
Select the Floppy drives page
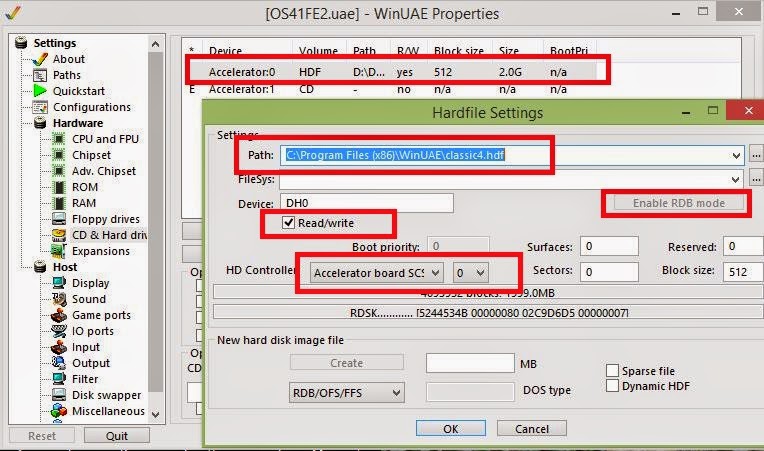(x=106, y=219)
